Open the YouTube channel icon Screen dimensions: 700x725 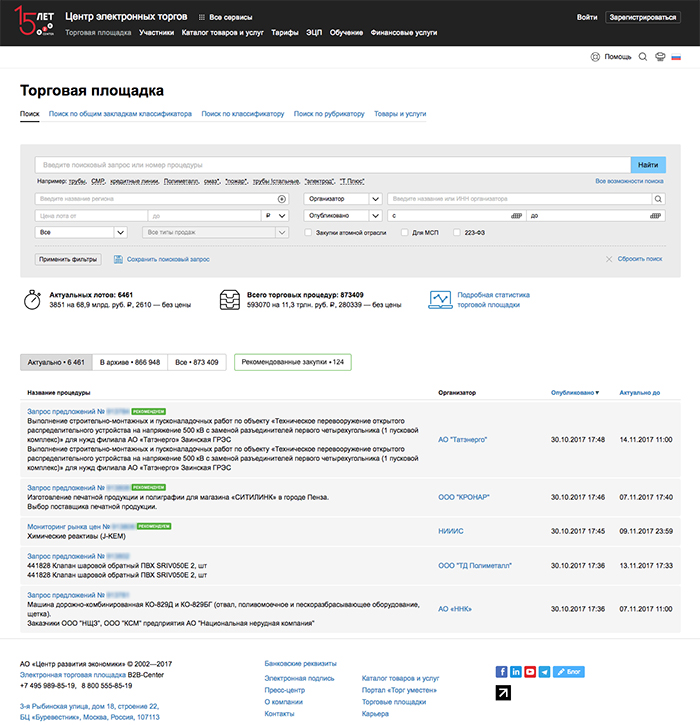coord(530,671)
